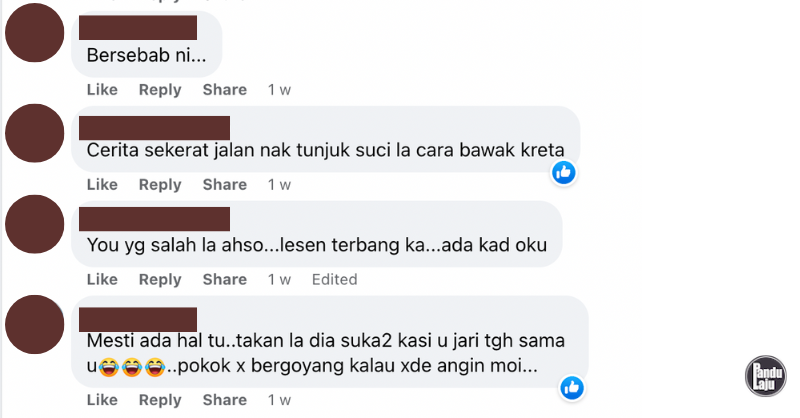Like the 'Cerita sekerat jalan' comment

[102, 185]
